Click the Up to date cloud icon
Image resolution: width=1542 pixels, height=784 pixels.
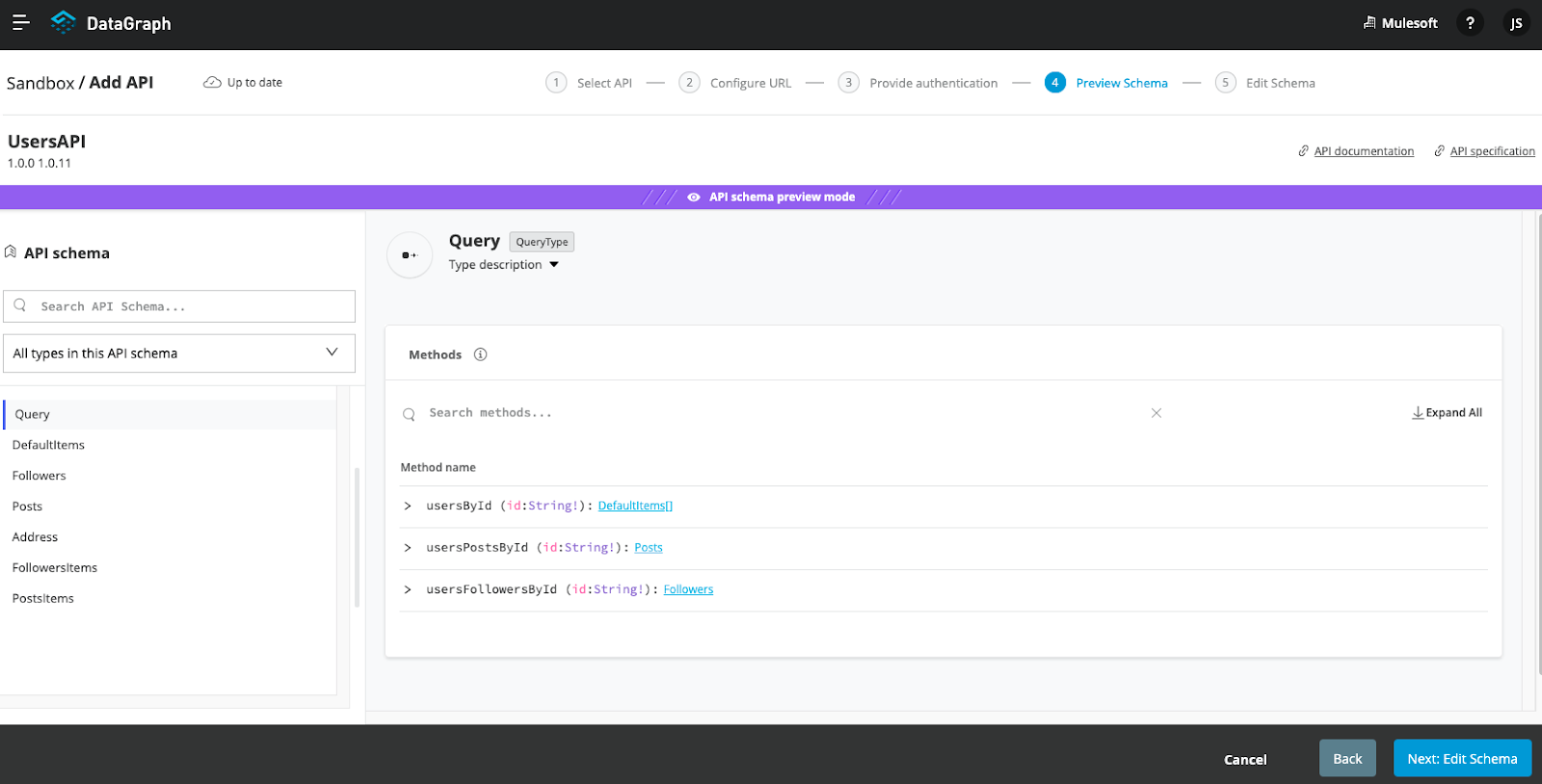pos(212,83)
